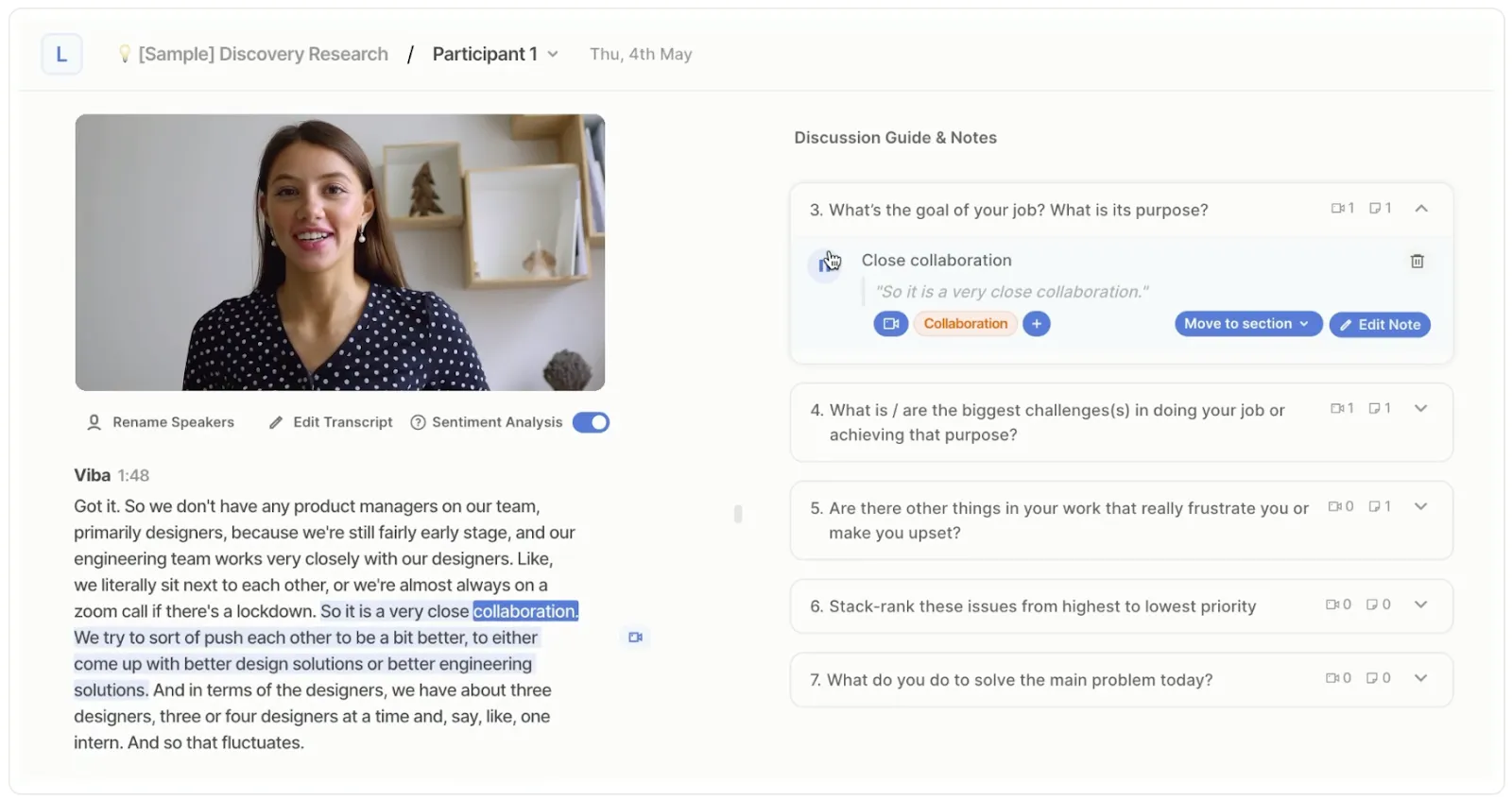This screenshot has height=800, width=1512.
Task: Click the lightbulb icon beside Discovery Research
Action: (124, 54)
